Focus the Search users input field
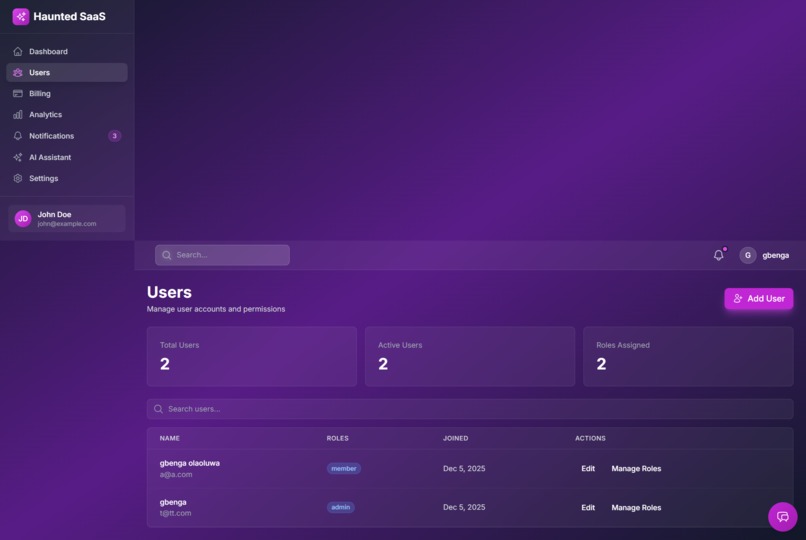The image size is (806, 540). click(470, 409)
